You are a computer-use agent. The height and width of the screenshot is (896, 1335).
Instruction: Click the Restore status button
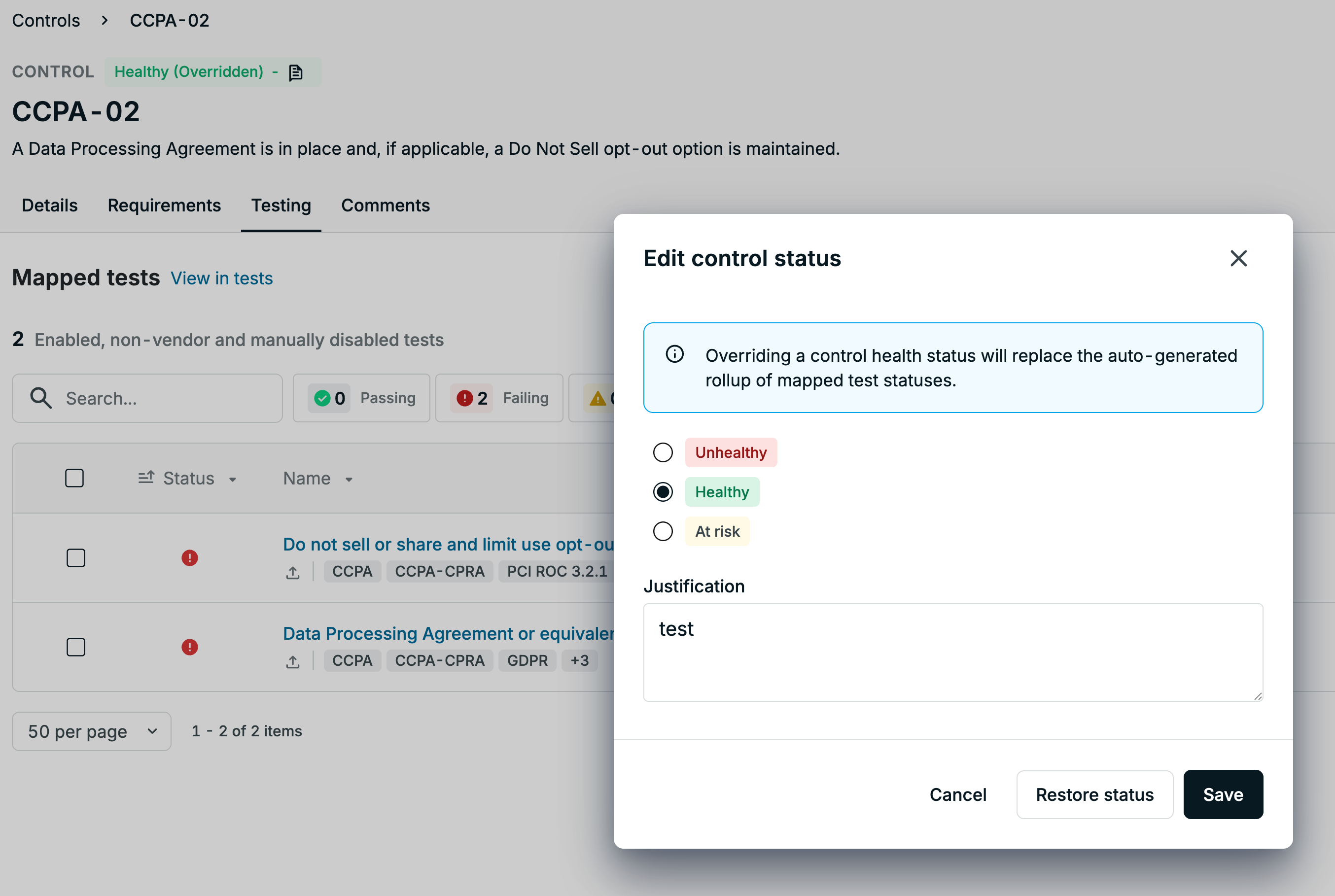click(x=1094, y=793)
